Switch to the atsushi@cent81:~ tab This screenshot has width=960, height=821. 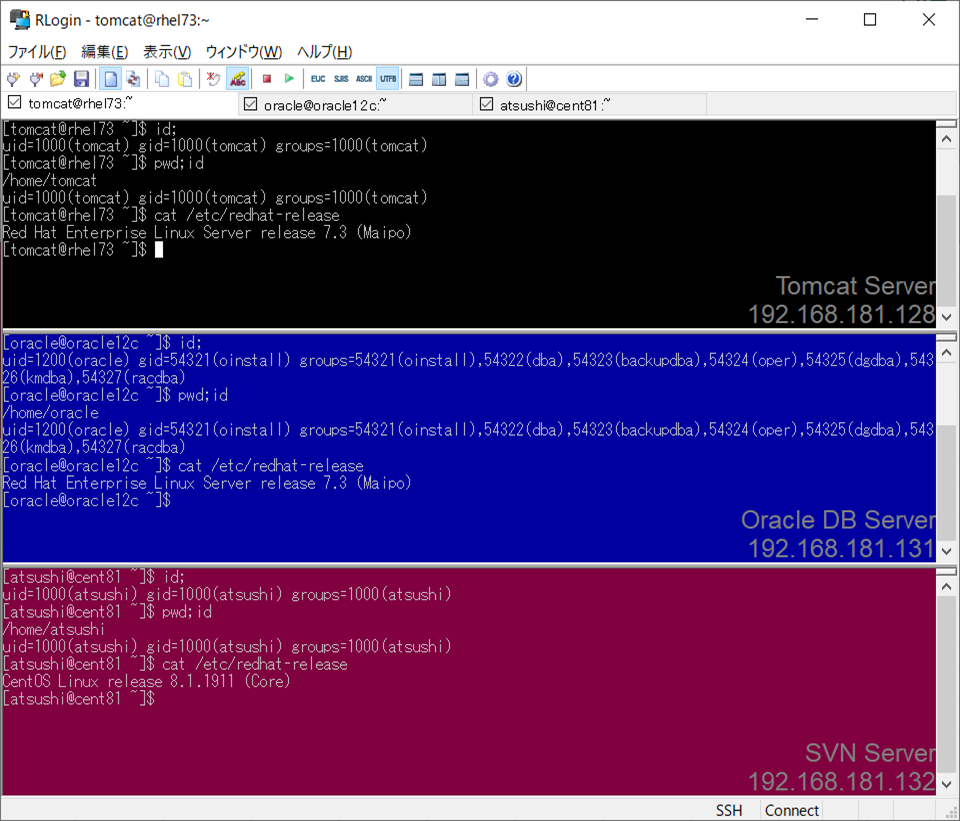click(x=591, y=105)
